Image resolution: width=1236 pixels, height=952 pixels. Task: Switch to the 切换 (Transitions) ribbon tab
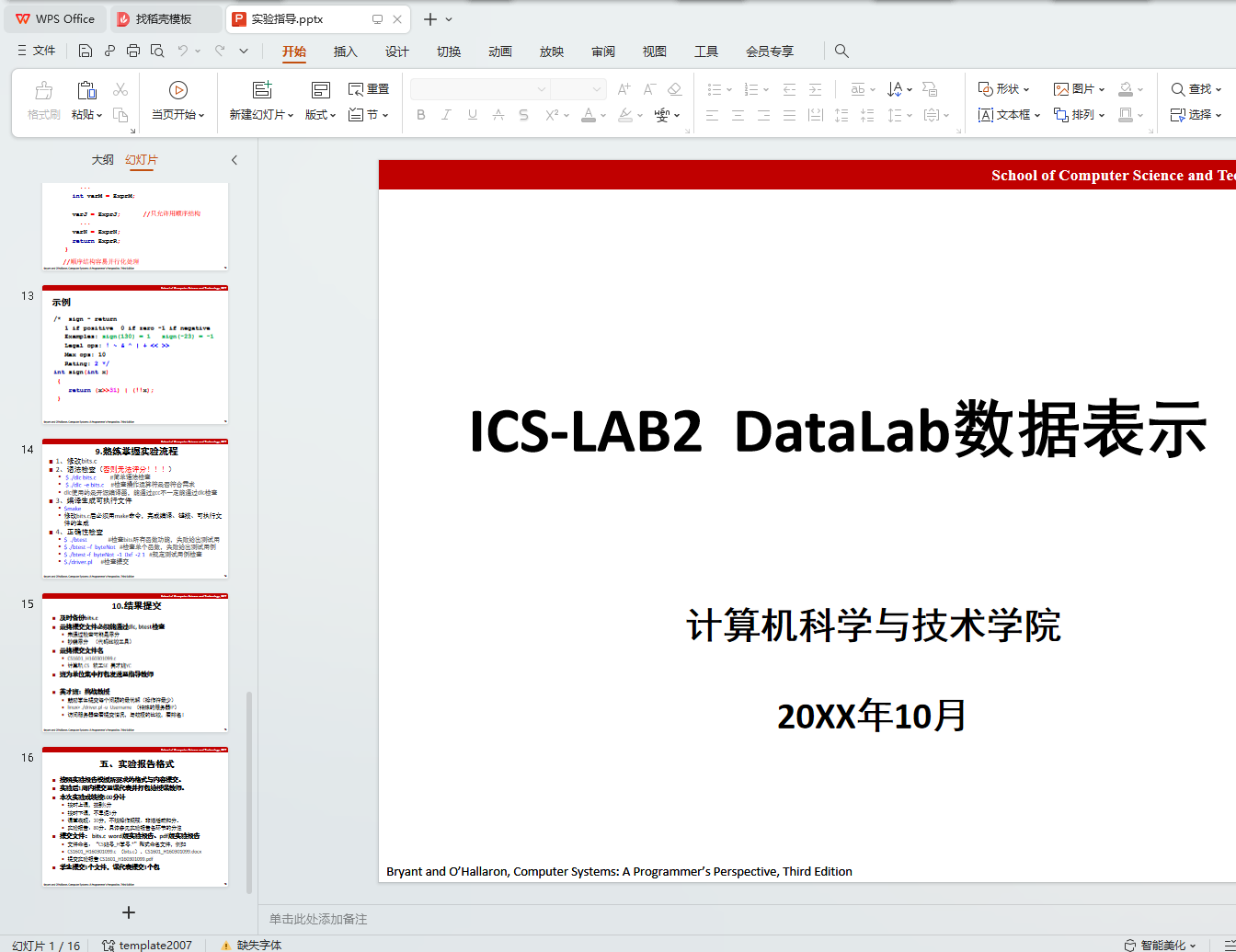click(449, 52)
